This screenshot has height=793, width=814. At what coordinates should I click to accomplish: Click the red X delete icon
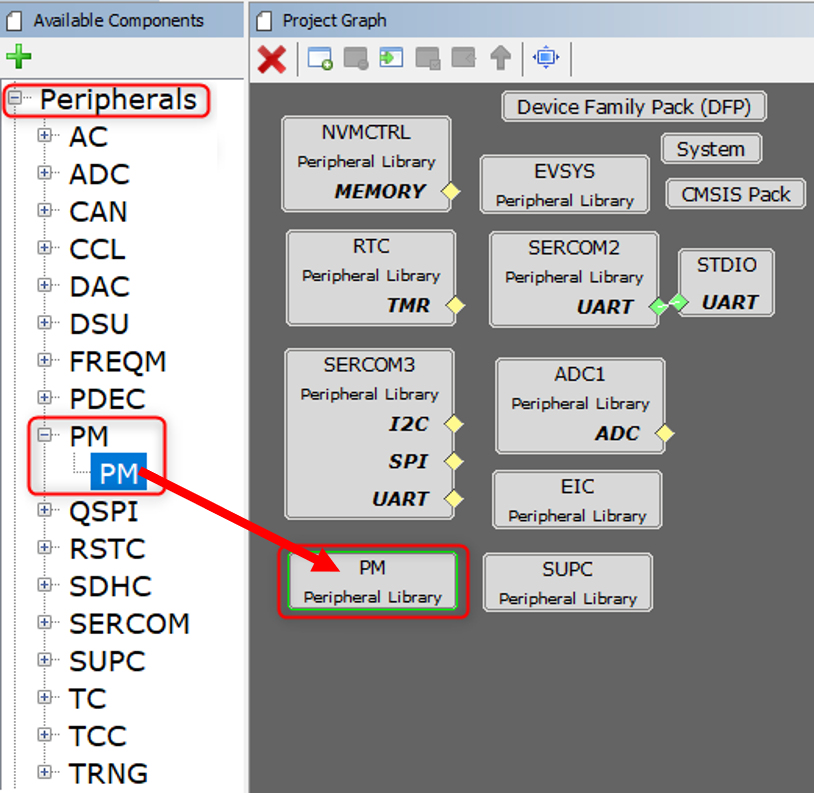point(271,59)
